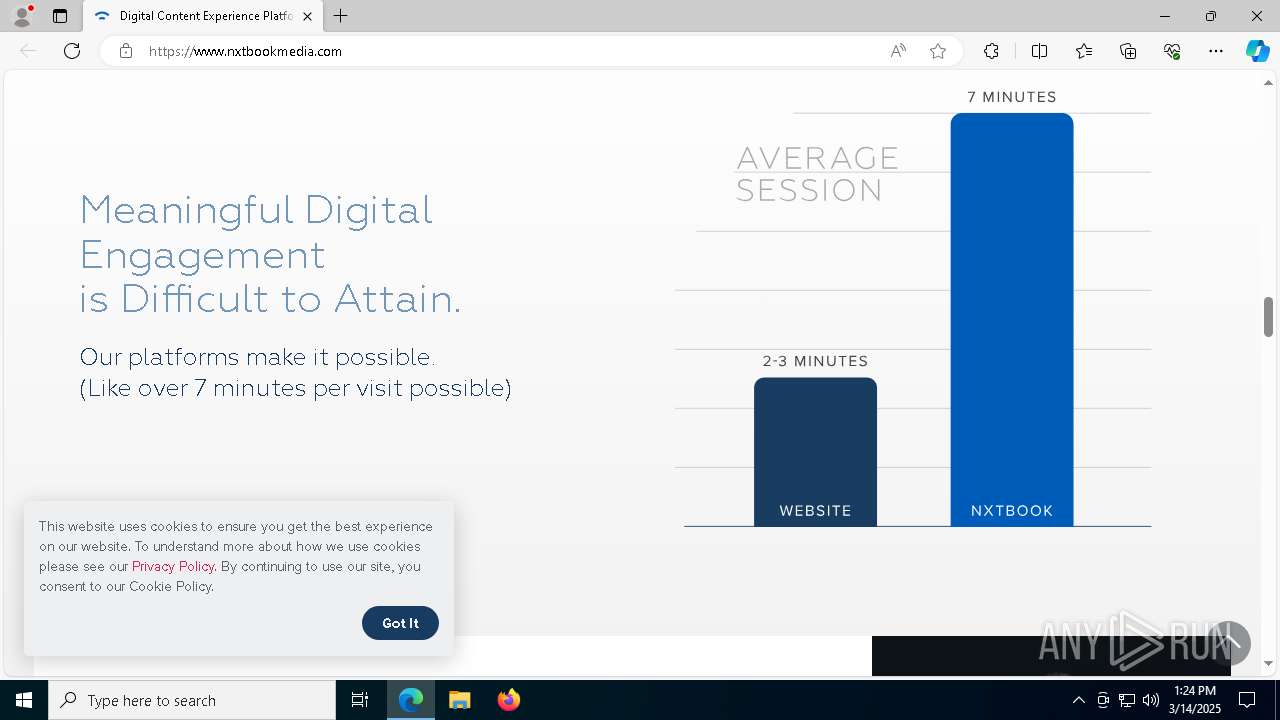Click the scrollbar down arrow
Screen dimensions: 1280x720
tap(1268, 663)
